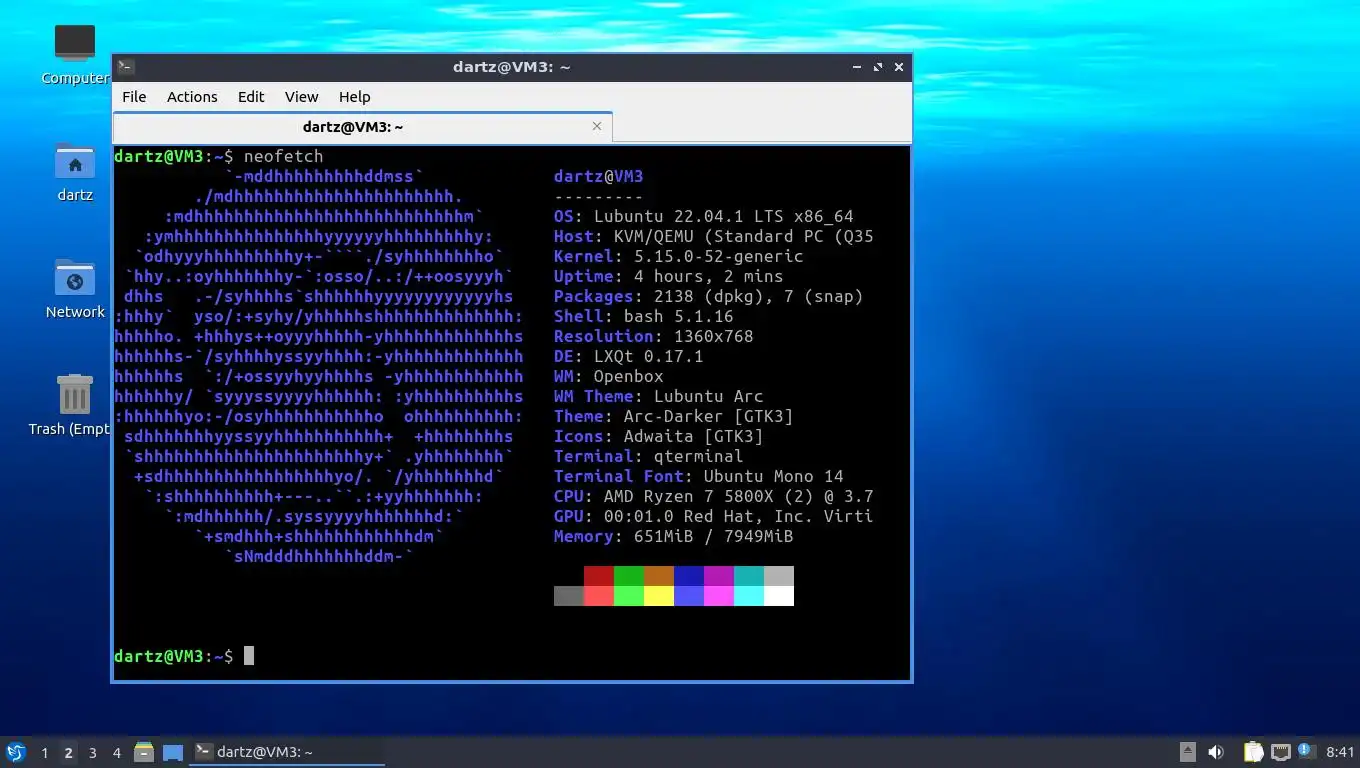Click the terminal icon in the title bar
Viewport: 1360px width, 768px height.
click(126, 67)
